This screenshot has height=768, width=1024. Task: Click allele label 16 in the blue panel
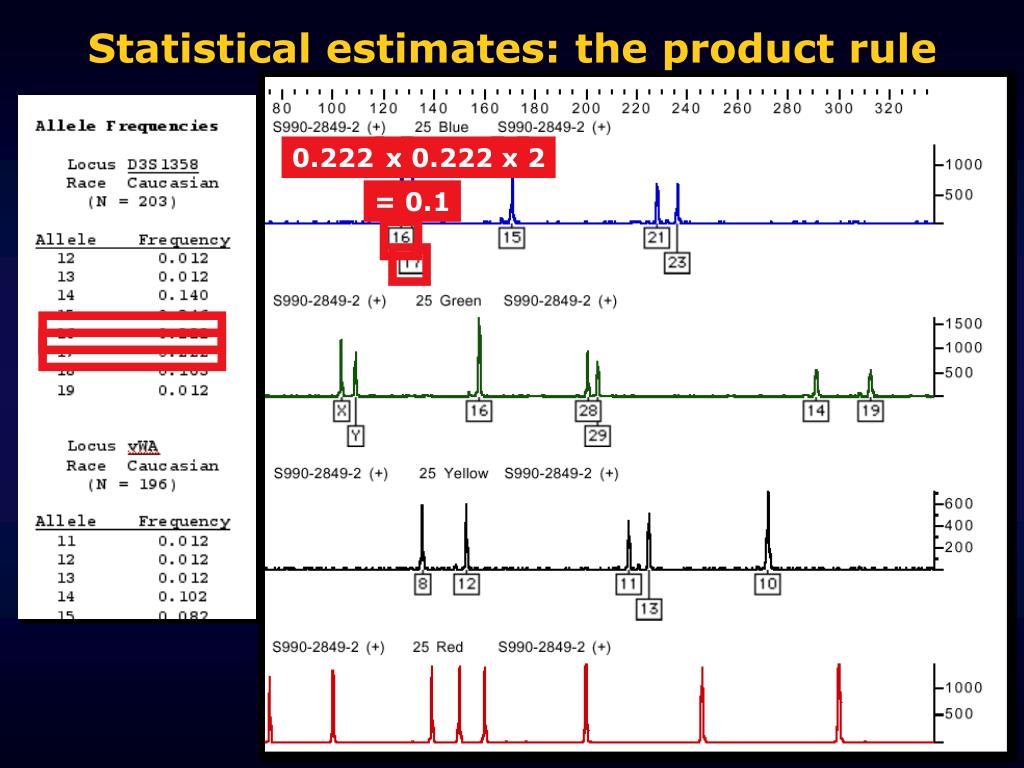[400, 238]
